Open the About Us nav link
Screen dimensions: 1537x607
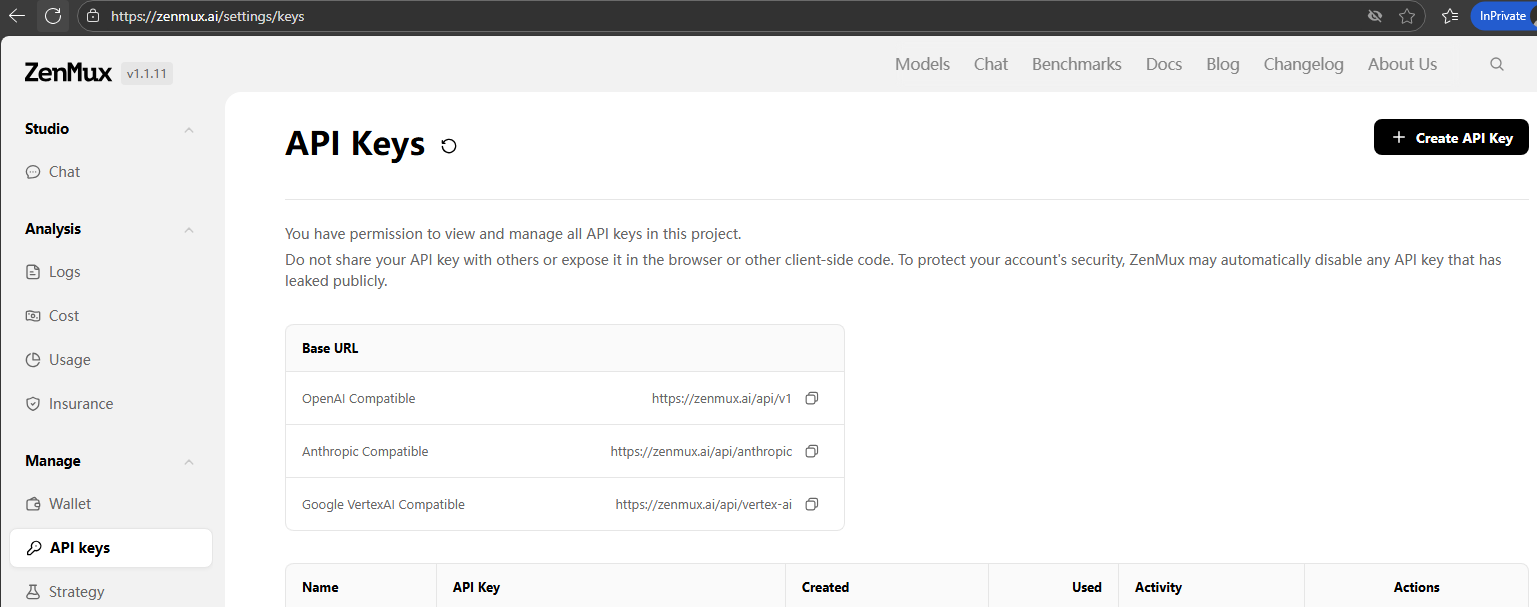pos(1402,64)
